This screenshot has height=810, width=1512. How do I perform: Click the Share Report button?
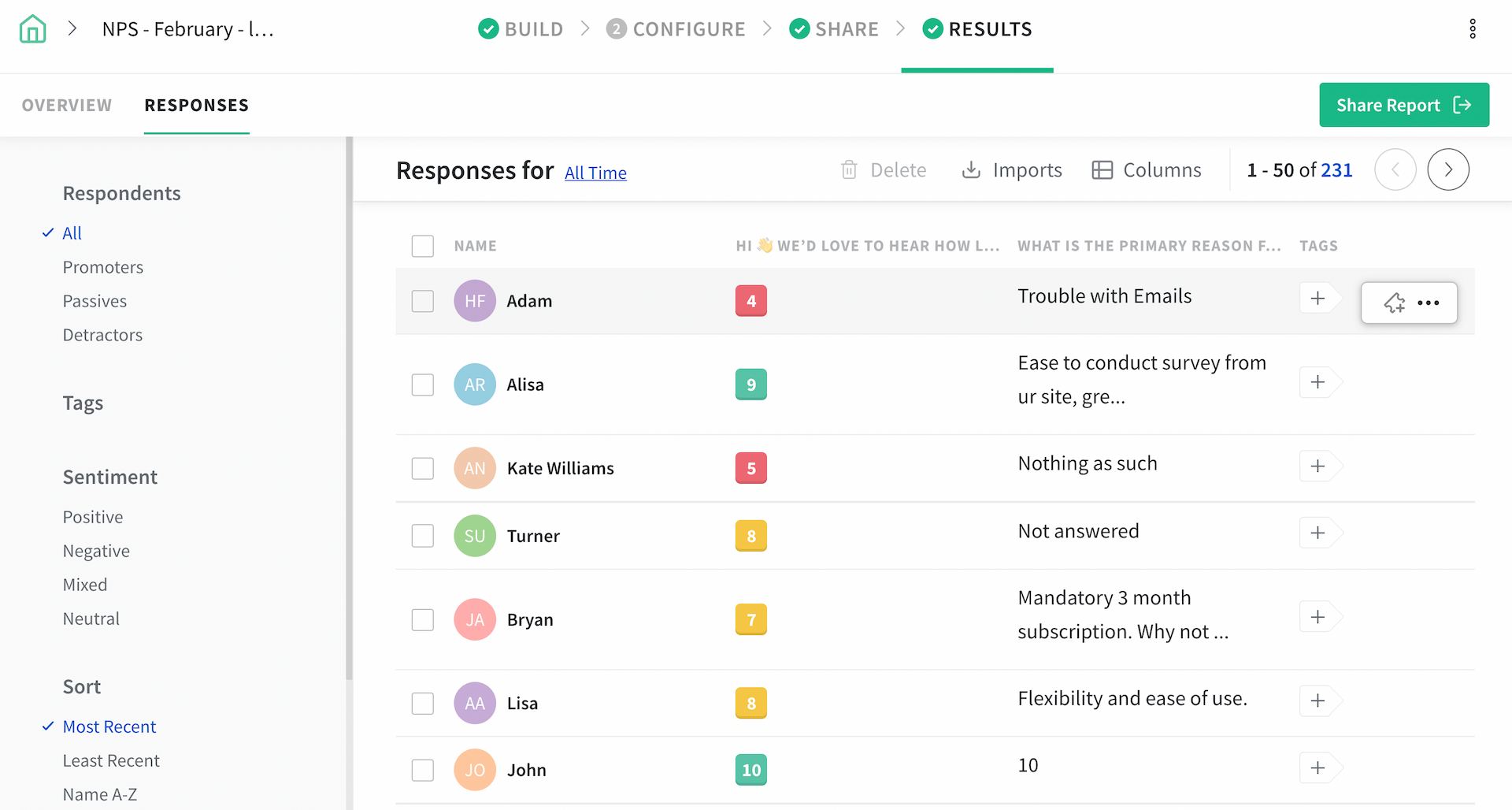1404,105
